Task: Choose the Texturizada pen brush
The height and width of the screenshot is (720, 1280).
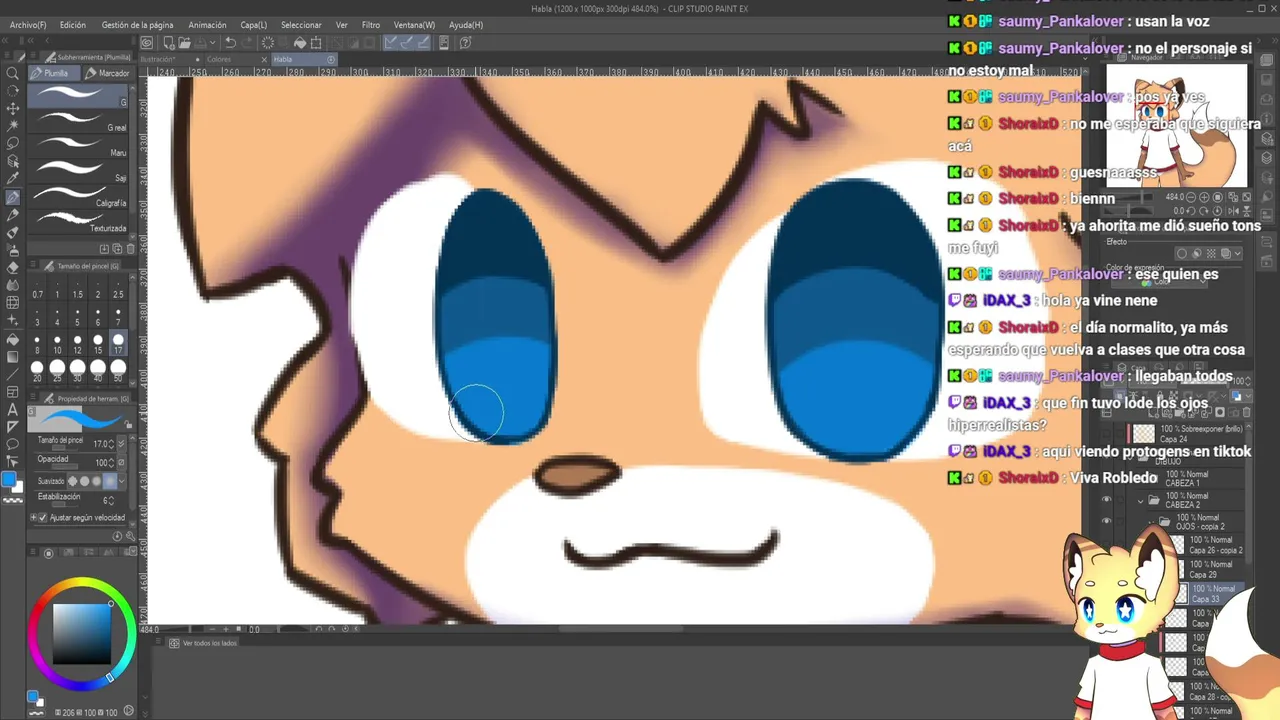Action: (79, 221)
